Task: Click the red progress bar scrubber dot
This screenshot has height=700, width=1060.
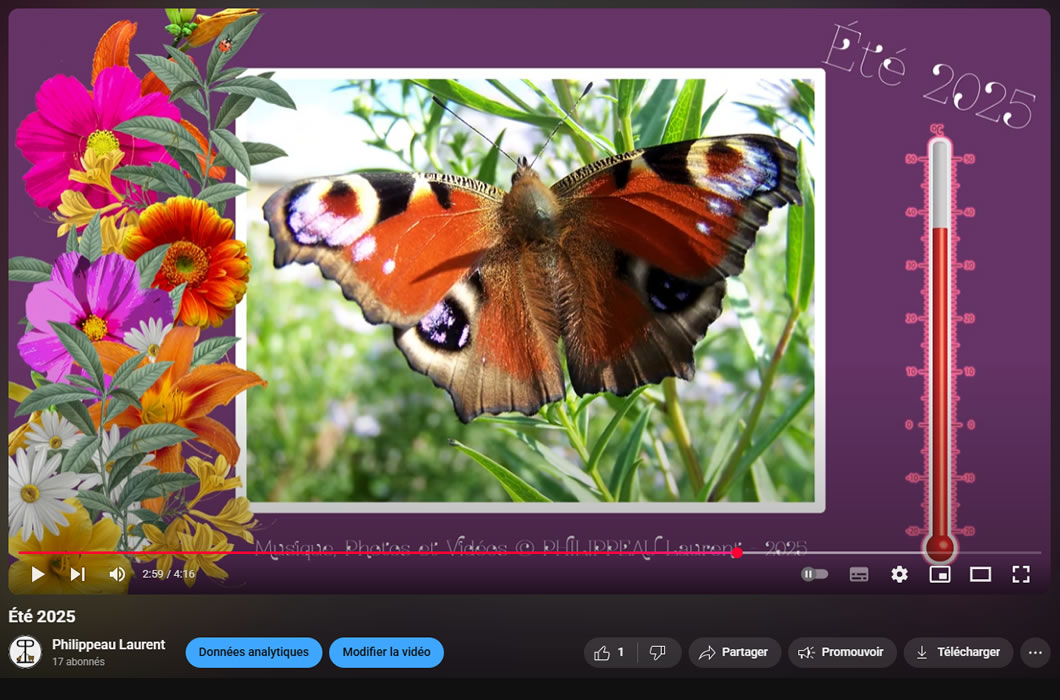Action: [x=737, y=553]
